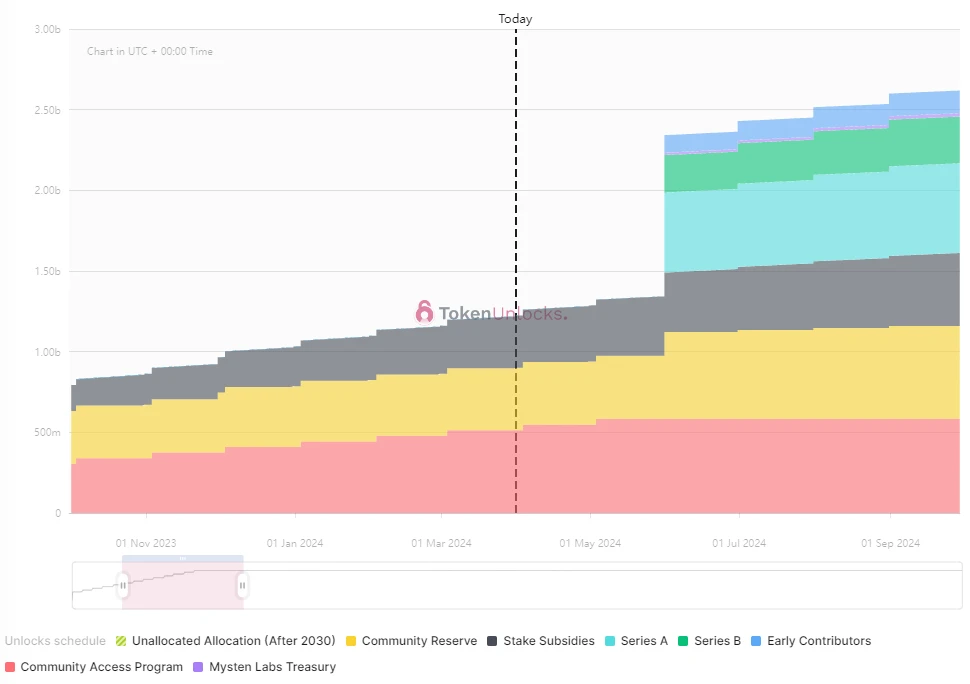970x684 pixels.
Task: Click the dark Stake Subsidies legend icon
Action: (492, 641)
